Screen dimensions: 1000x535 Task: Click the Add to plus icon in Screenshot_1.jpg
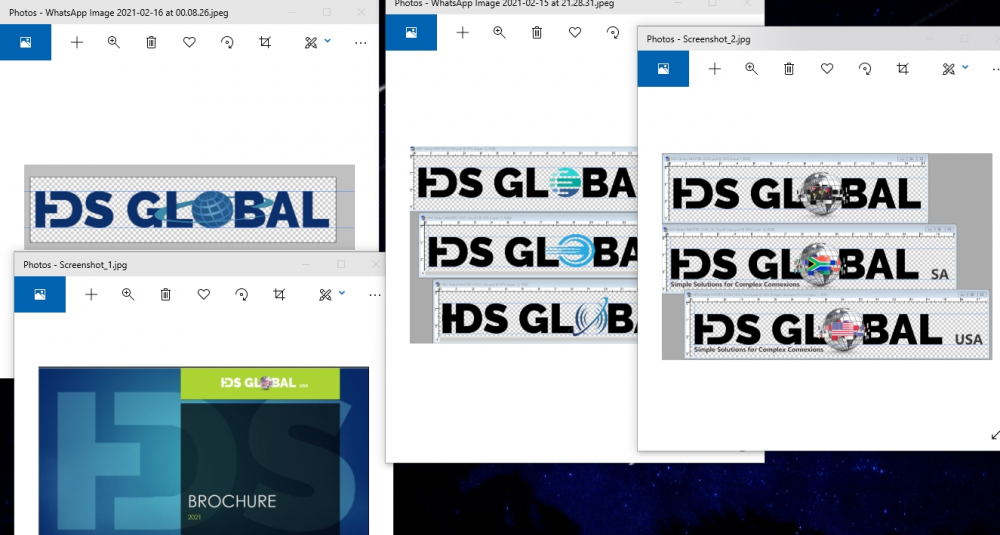click(91, 295)
